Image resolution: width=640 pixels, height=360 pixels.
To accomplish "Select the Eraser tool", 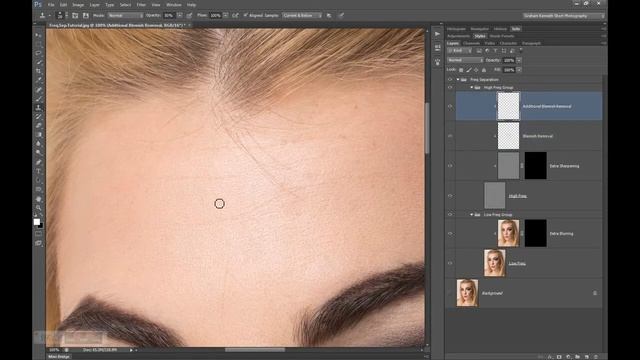I will (38, 125).
